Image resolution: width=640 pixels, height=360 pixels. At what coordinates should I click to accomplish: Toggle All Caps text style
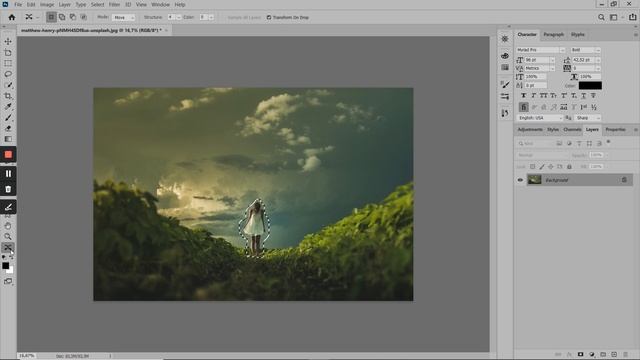click(543, 96)
